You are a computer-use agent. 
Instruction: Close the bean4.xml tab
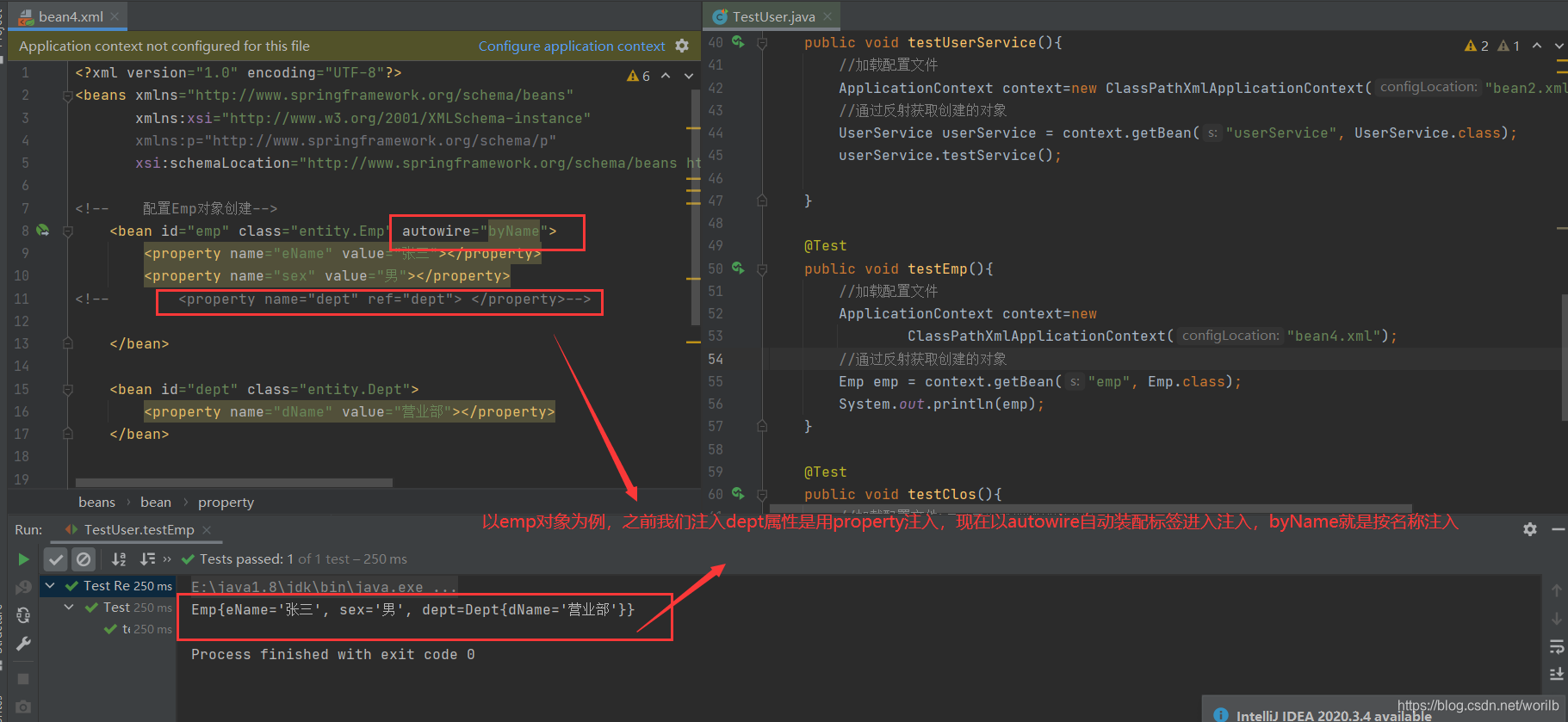click(x=115, y=16)
